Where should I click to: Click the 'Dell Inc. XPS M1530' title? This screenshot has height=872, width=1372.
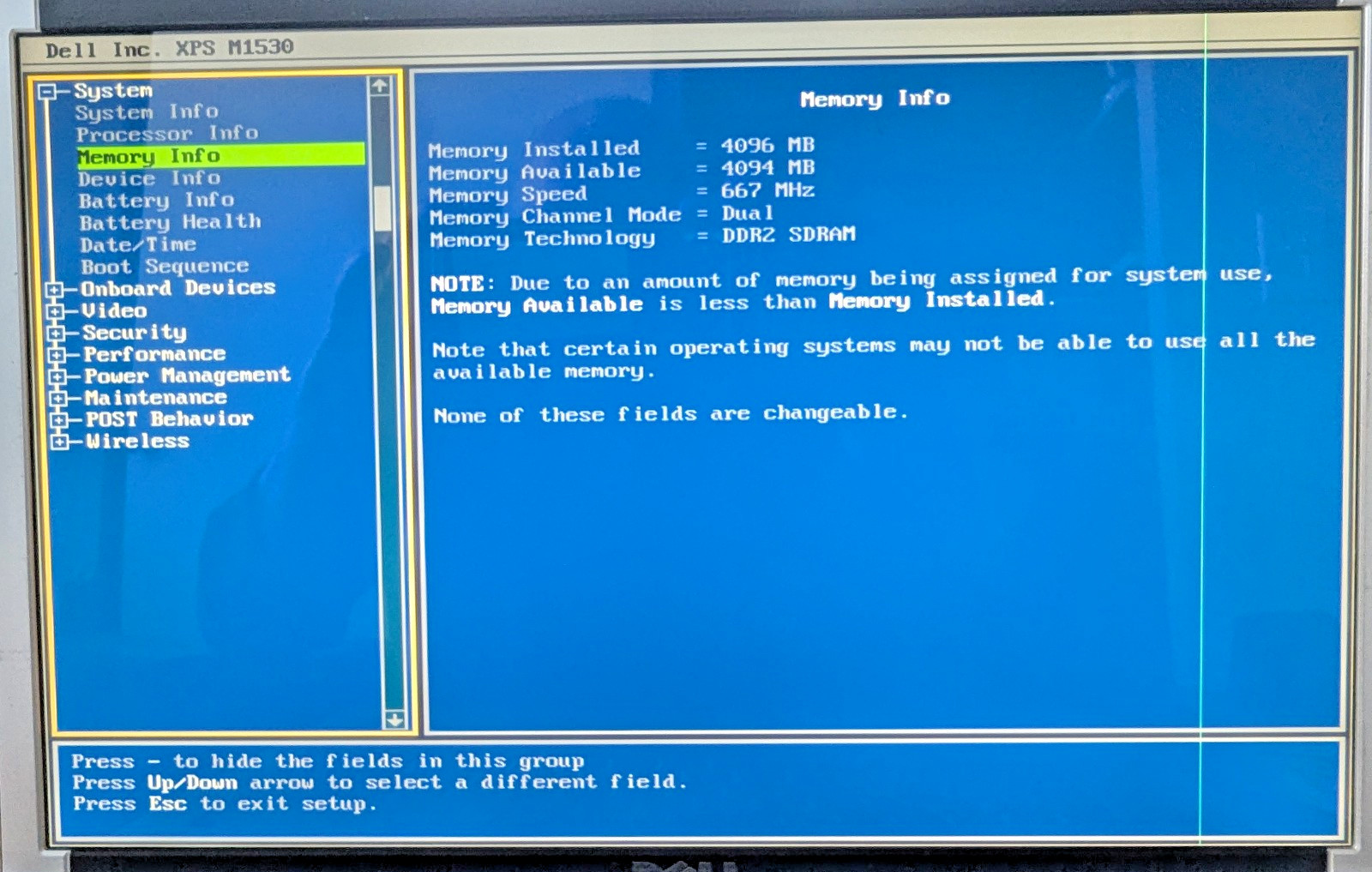(x=170, y=48)
